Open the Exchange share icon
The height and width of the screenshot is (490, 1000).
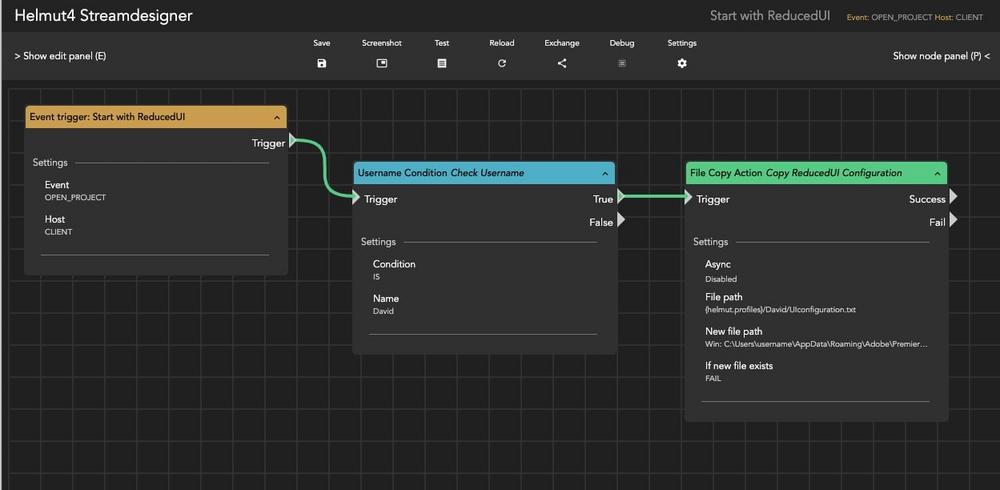562,63
